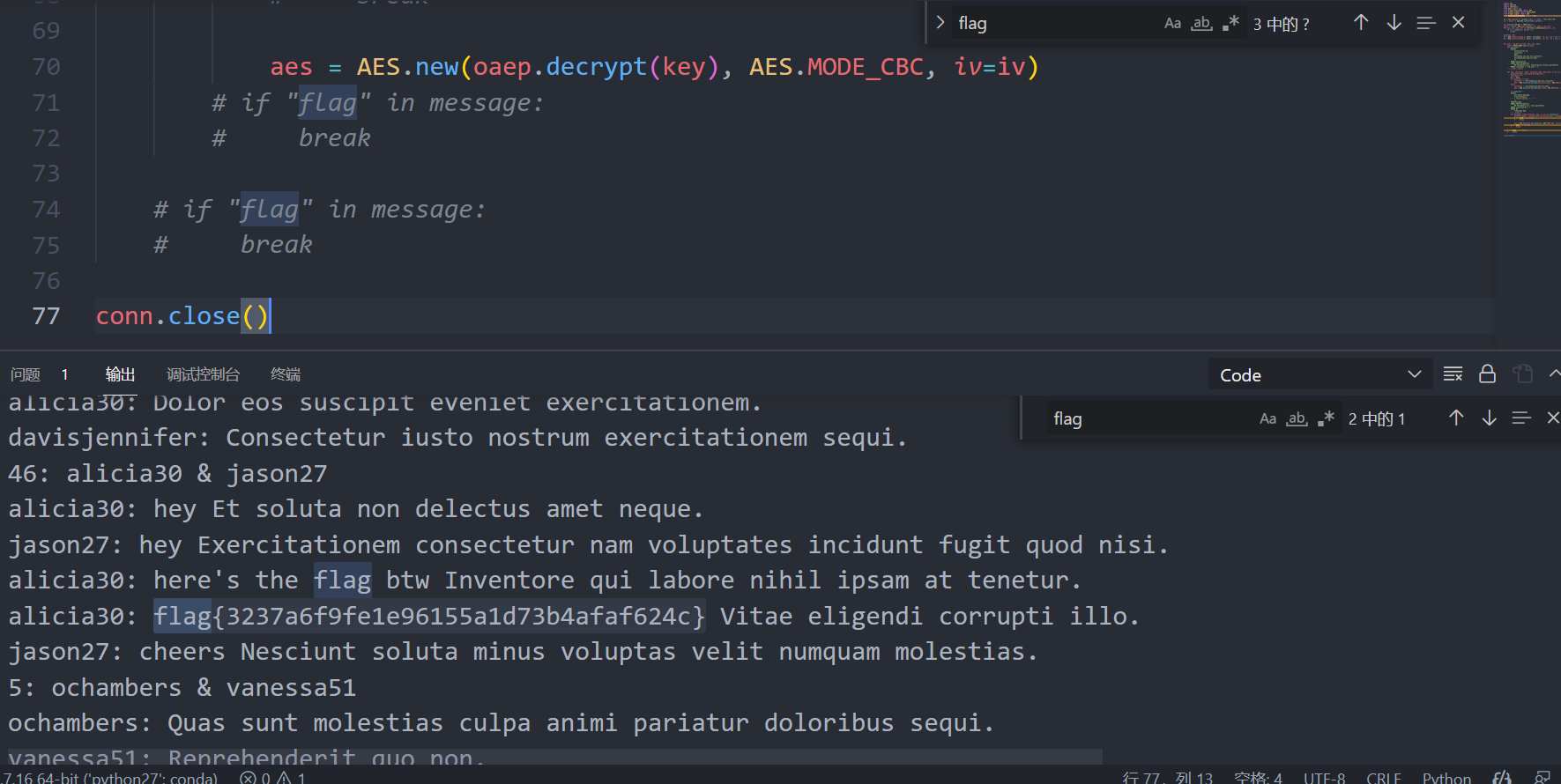Toggle Find in Selection in output find

[x=1521, y=418]
